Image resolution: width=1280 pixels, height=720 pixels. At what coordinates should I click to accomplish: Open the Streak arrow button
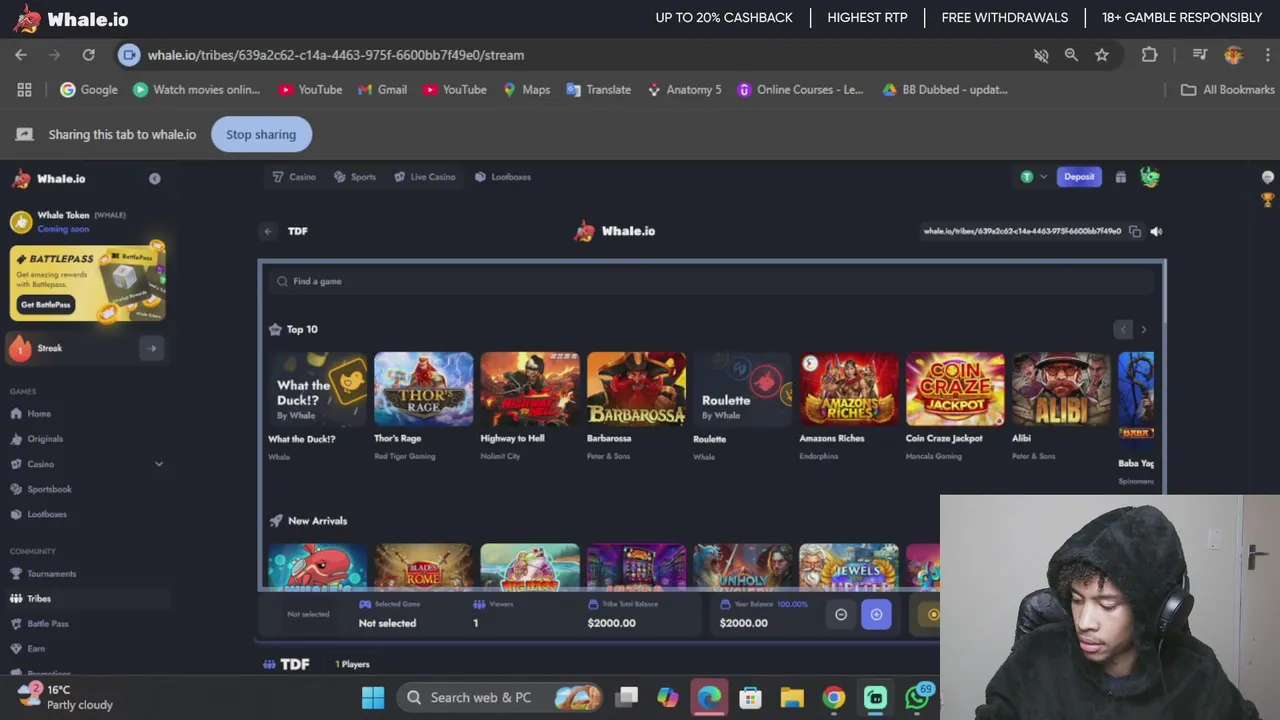tap(152, 348)
